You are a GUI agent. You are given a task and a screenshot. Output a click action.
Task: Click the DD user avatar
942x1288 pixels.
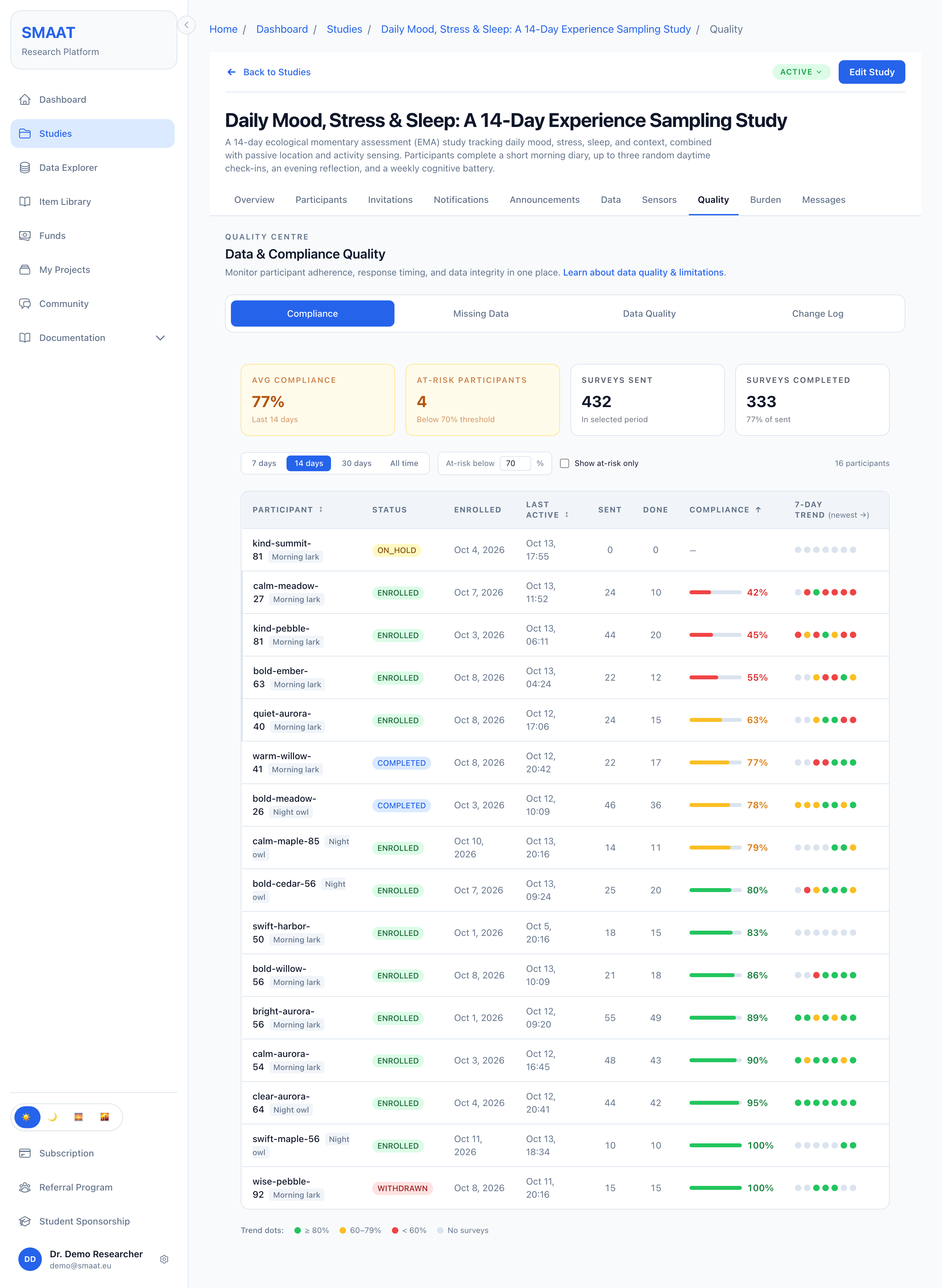coord(30,1259)
